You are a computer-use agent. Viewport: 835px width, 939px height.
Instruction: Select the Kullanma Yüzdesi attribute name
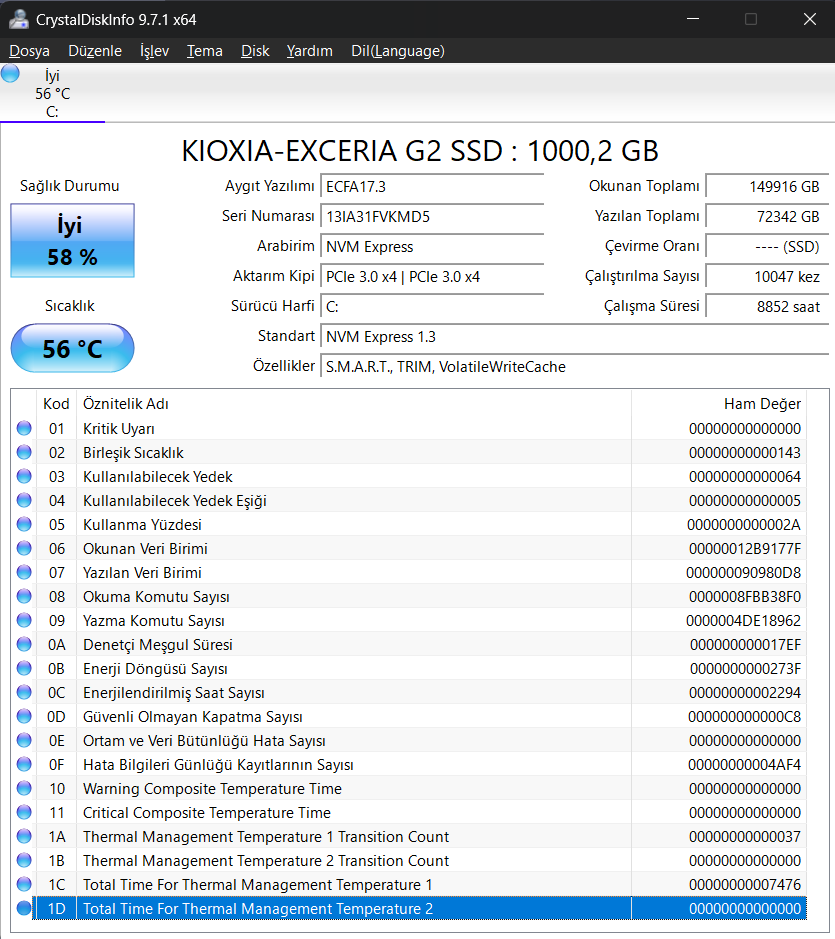[142, 525]
